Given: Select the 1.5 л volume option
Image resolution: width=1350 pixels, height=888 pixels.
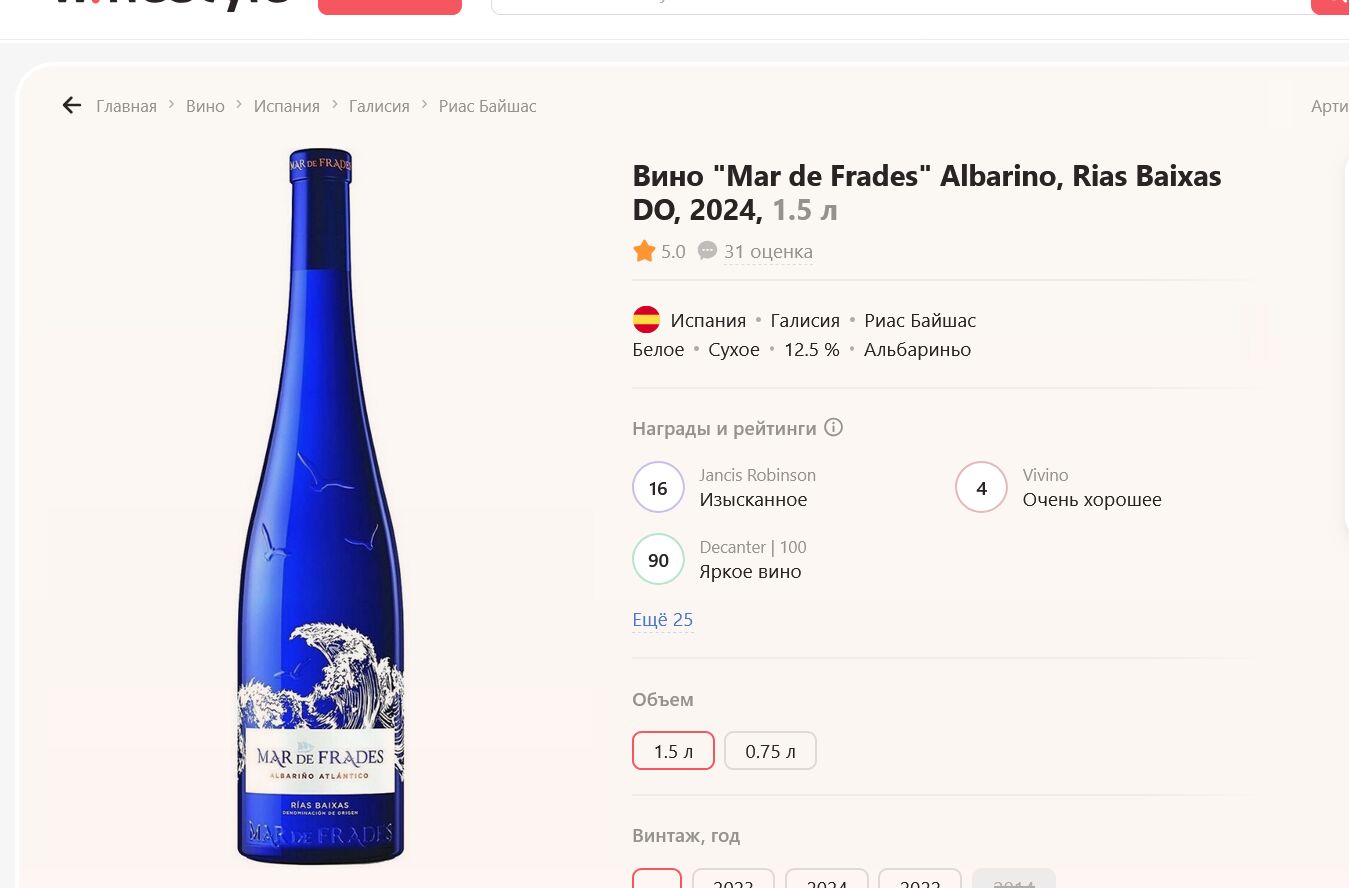Looking at the screenshot, I should pyautogui.click(x=673, y=751).
